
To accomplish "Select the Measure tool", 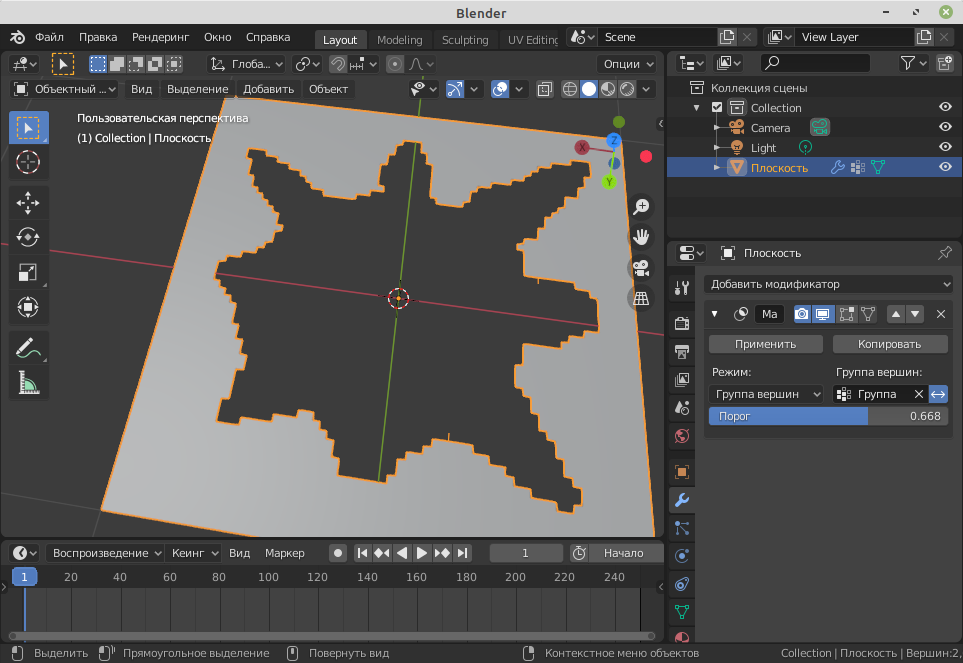I will 28,382.
